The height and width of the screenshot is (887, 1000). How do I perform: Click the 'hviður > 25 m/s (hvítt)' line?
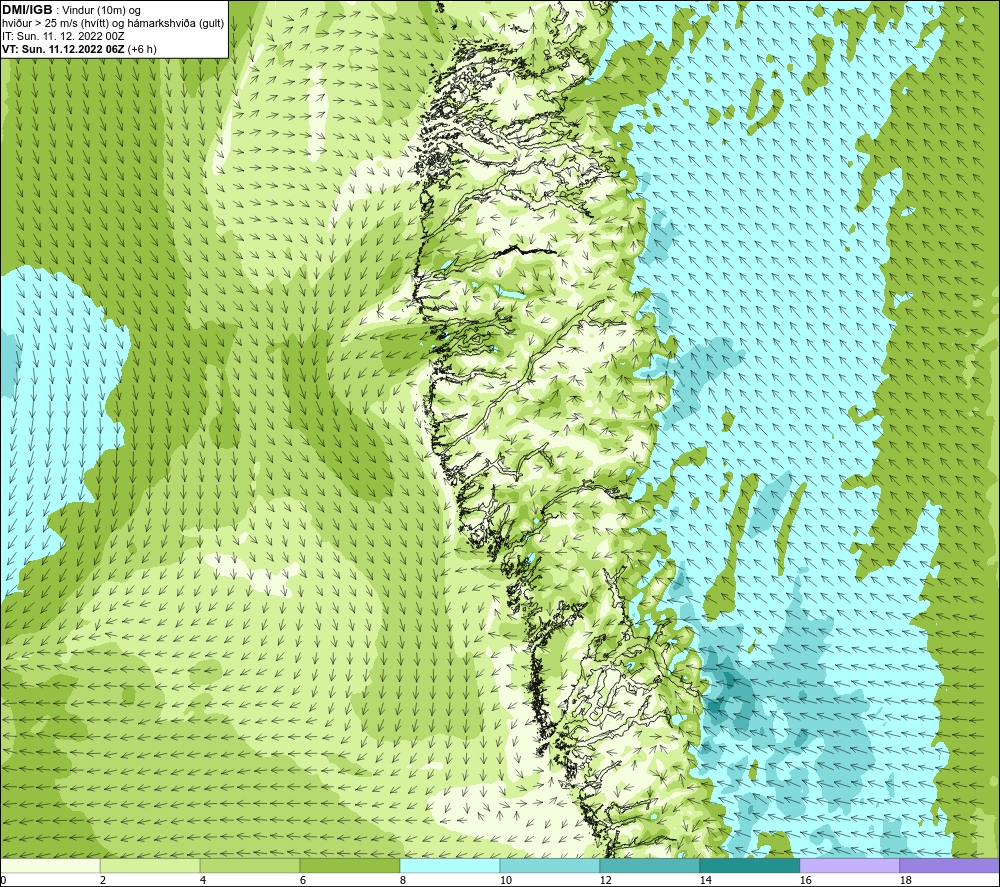(55, 24)
